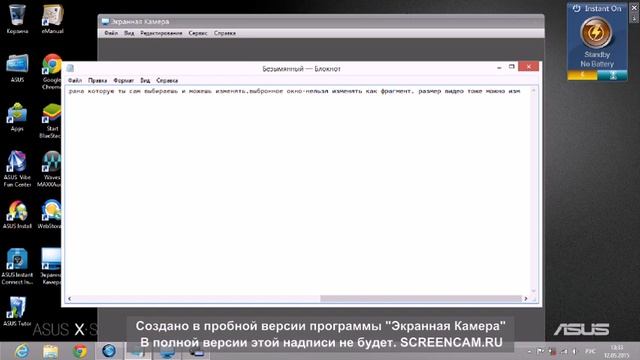The width and height of the screenshot is (640, 360).
Task: Select the teal hourglass tab in Instant On
Action: coord(612,75)
